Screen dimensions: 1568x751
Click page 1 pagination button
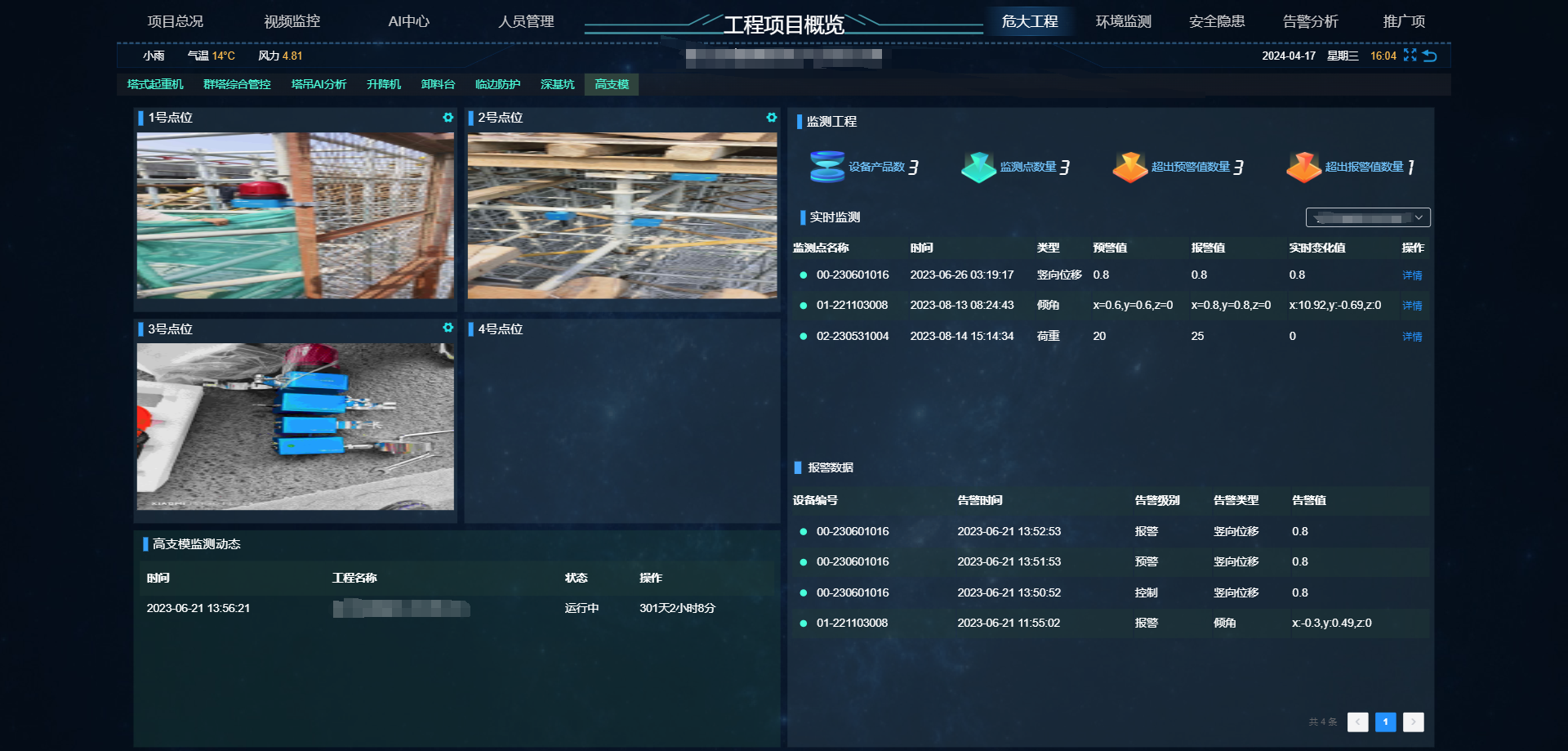pyautogui.click(x=1385, y=722)
